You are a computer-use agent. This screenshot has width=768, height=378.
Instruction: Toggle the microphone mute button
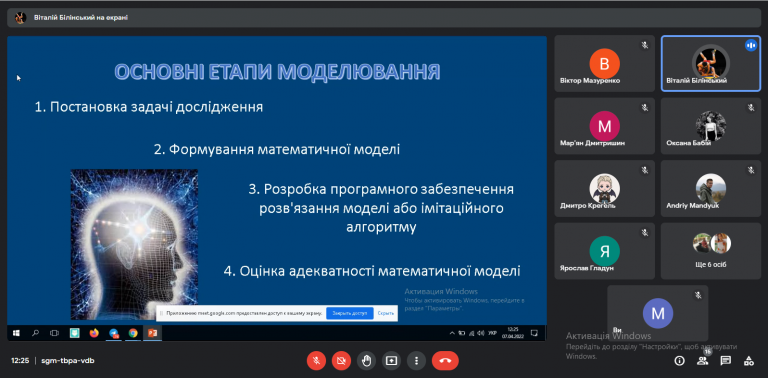[x=316, y=361]
